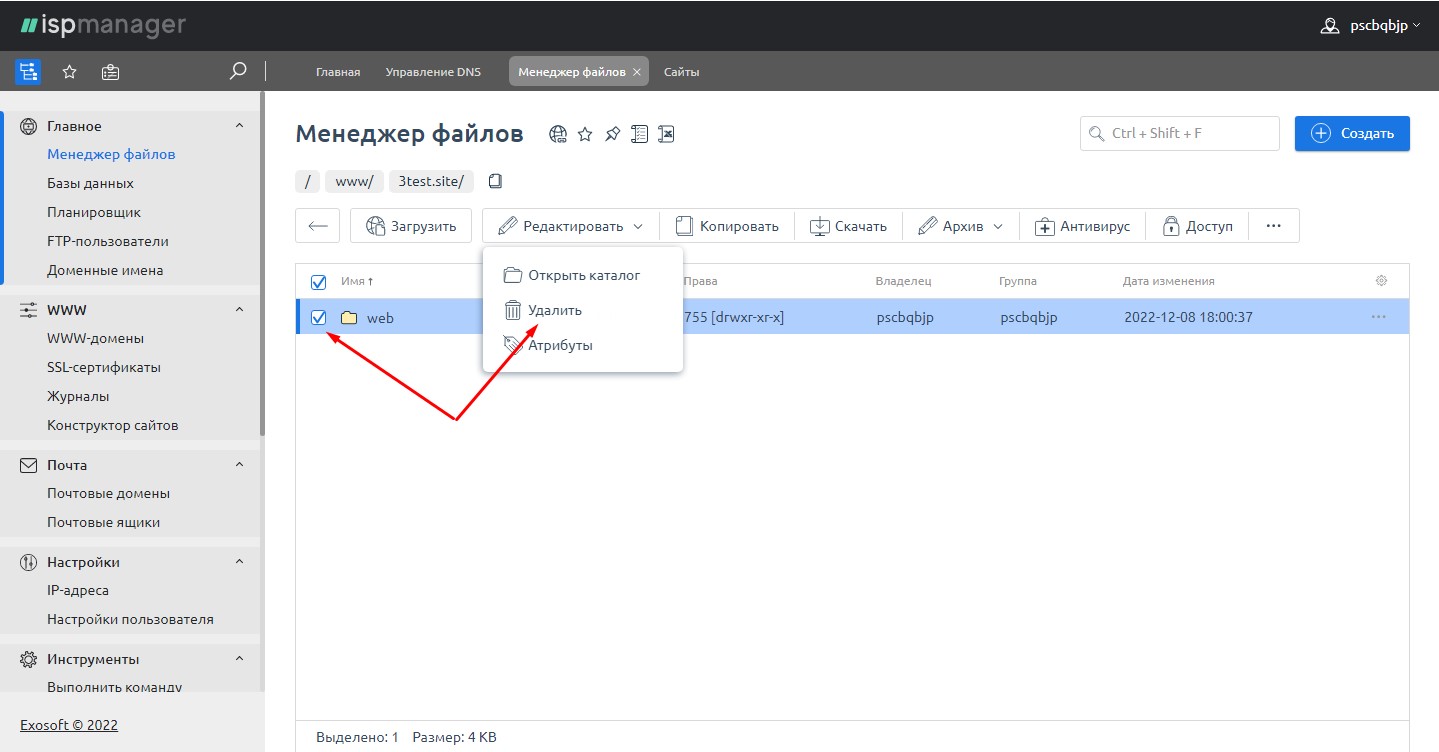Viewport: 1439px width, 752px height.
Task: Add page to favorites via title star
Action: (586, 134)
